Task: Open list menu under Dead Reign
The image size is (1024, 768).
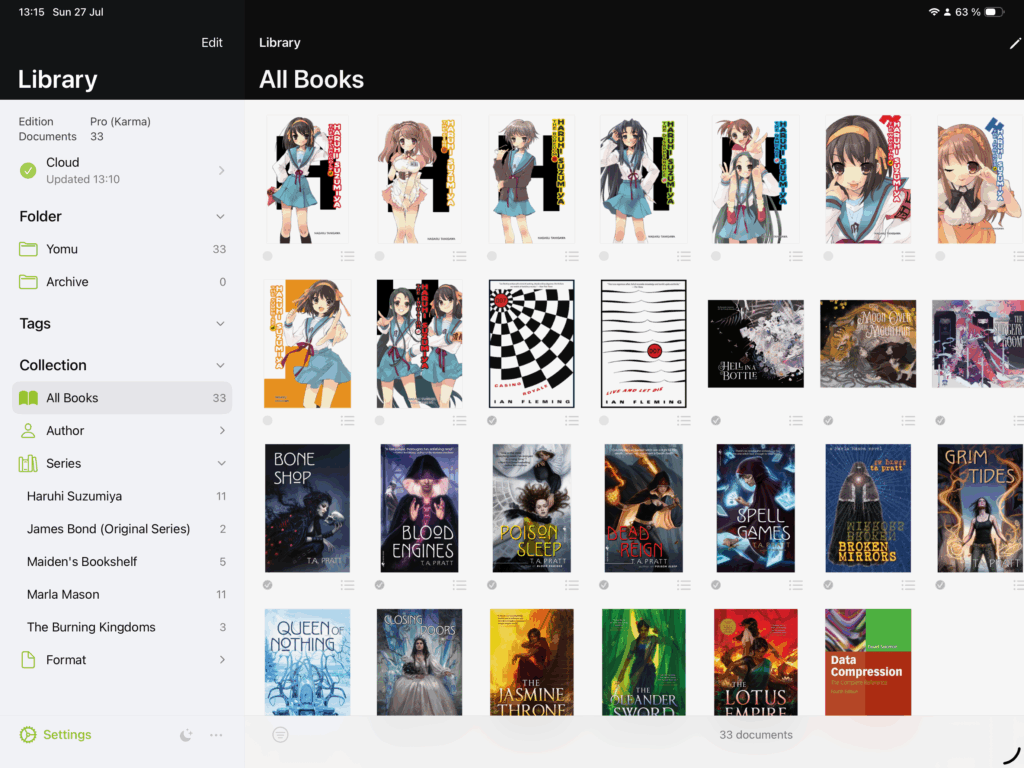Action: pyautogui.click(x=684, y=585)
